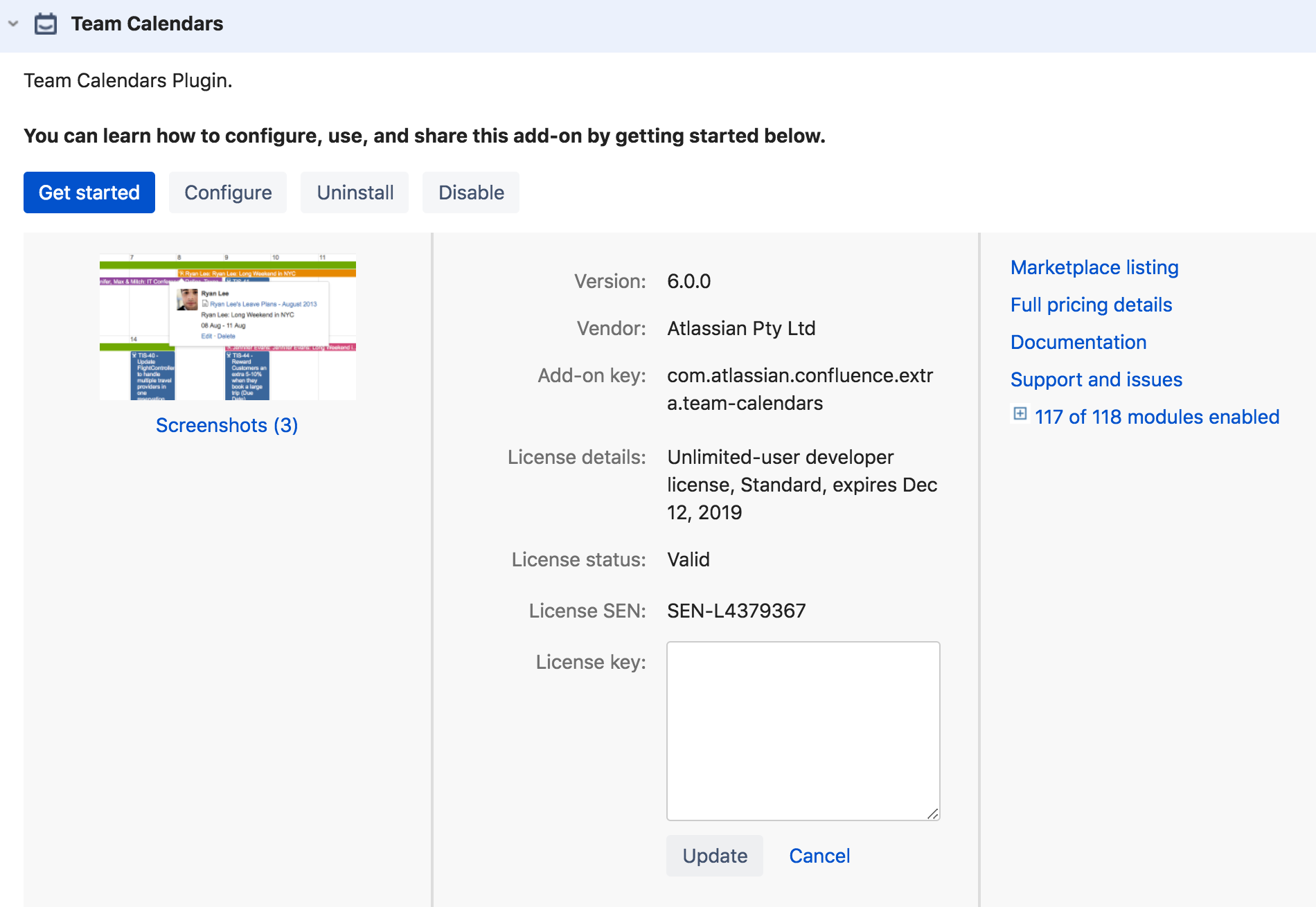This screenshot has height=907, width=1316.
Task: Go to Support and issues
Action: tap(1096, 379)
